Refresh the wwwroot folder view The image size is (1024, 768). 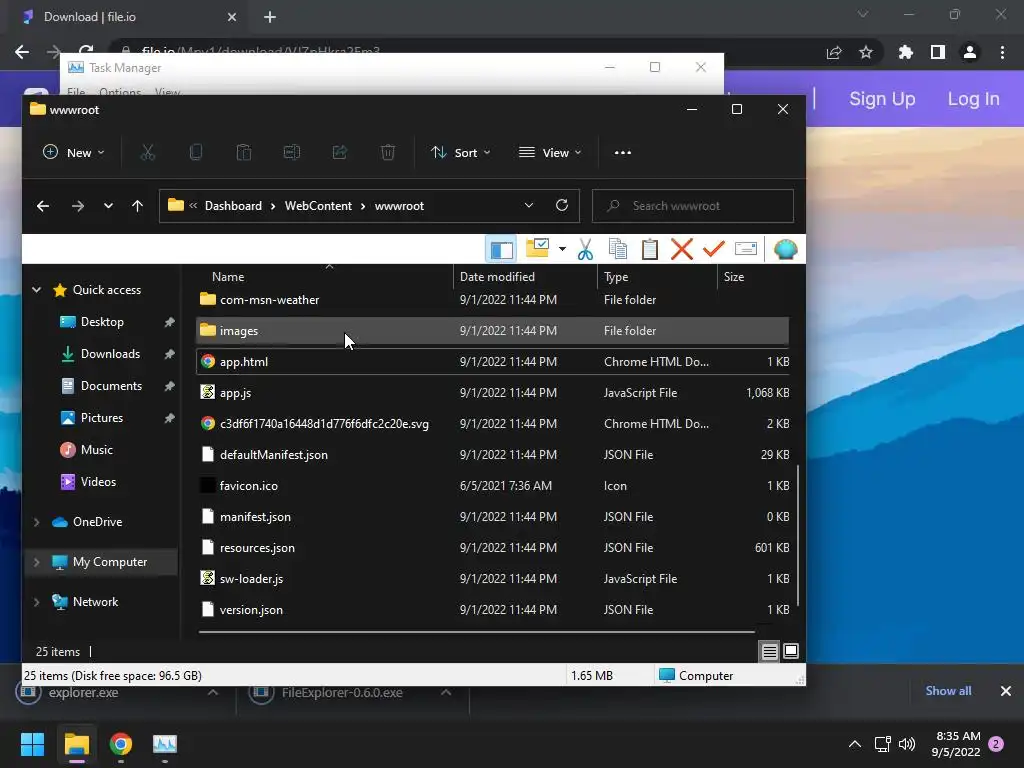(x=562, y=205)
